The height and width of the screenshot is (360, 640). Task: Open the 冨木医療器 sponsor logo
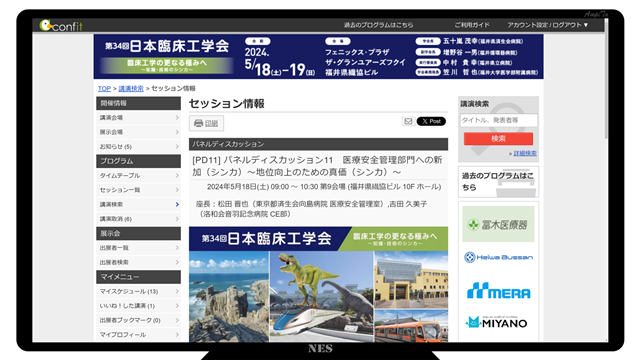click(498, 224)
